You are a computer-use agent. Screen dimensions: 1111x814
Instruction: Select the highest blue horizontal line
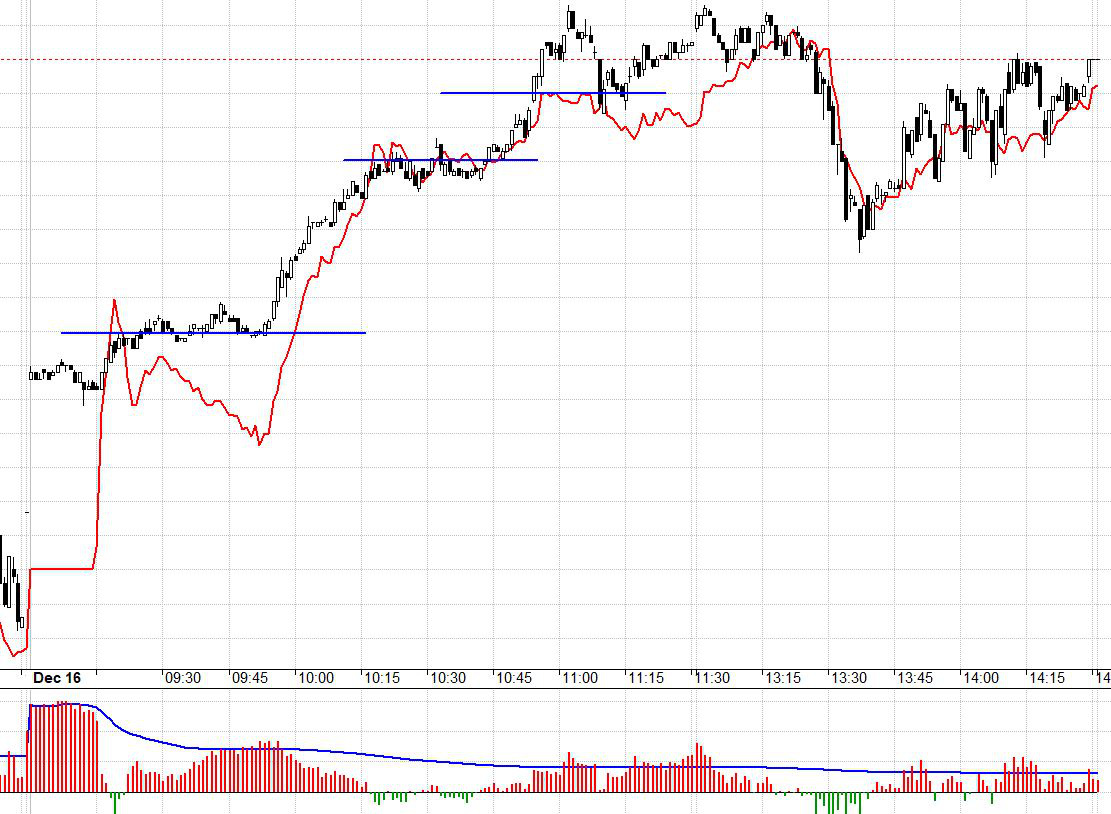coord(553,93)
